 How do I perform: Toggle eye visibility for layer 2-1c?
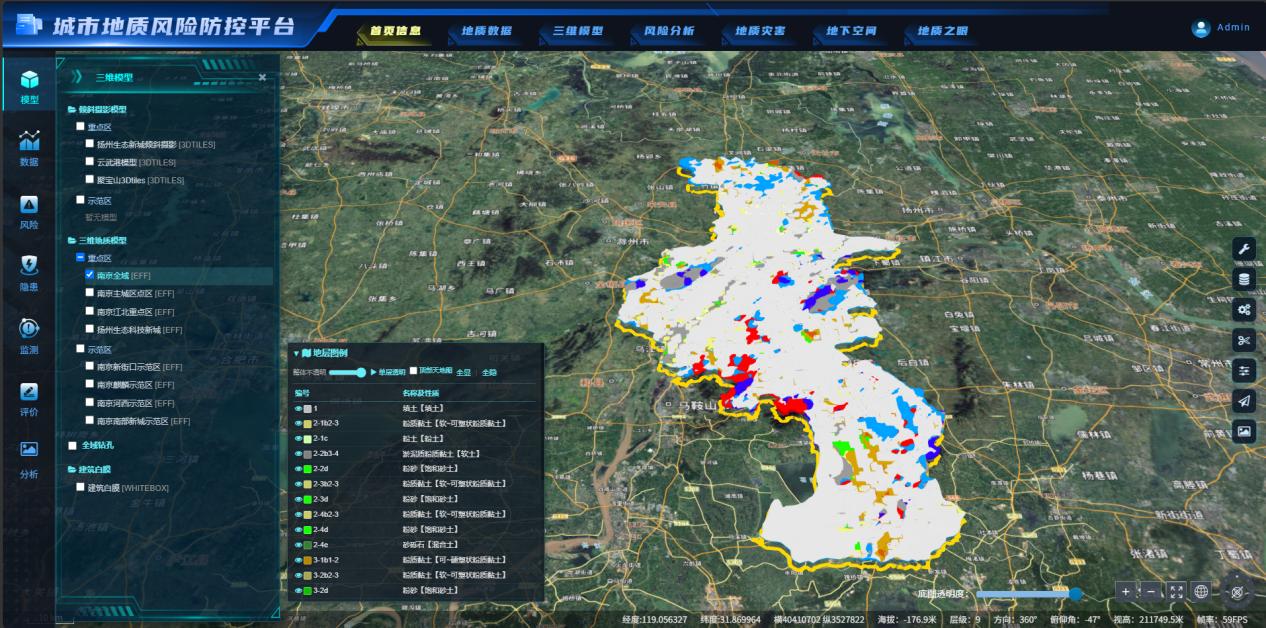click(298, 439)
